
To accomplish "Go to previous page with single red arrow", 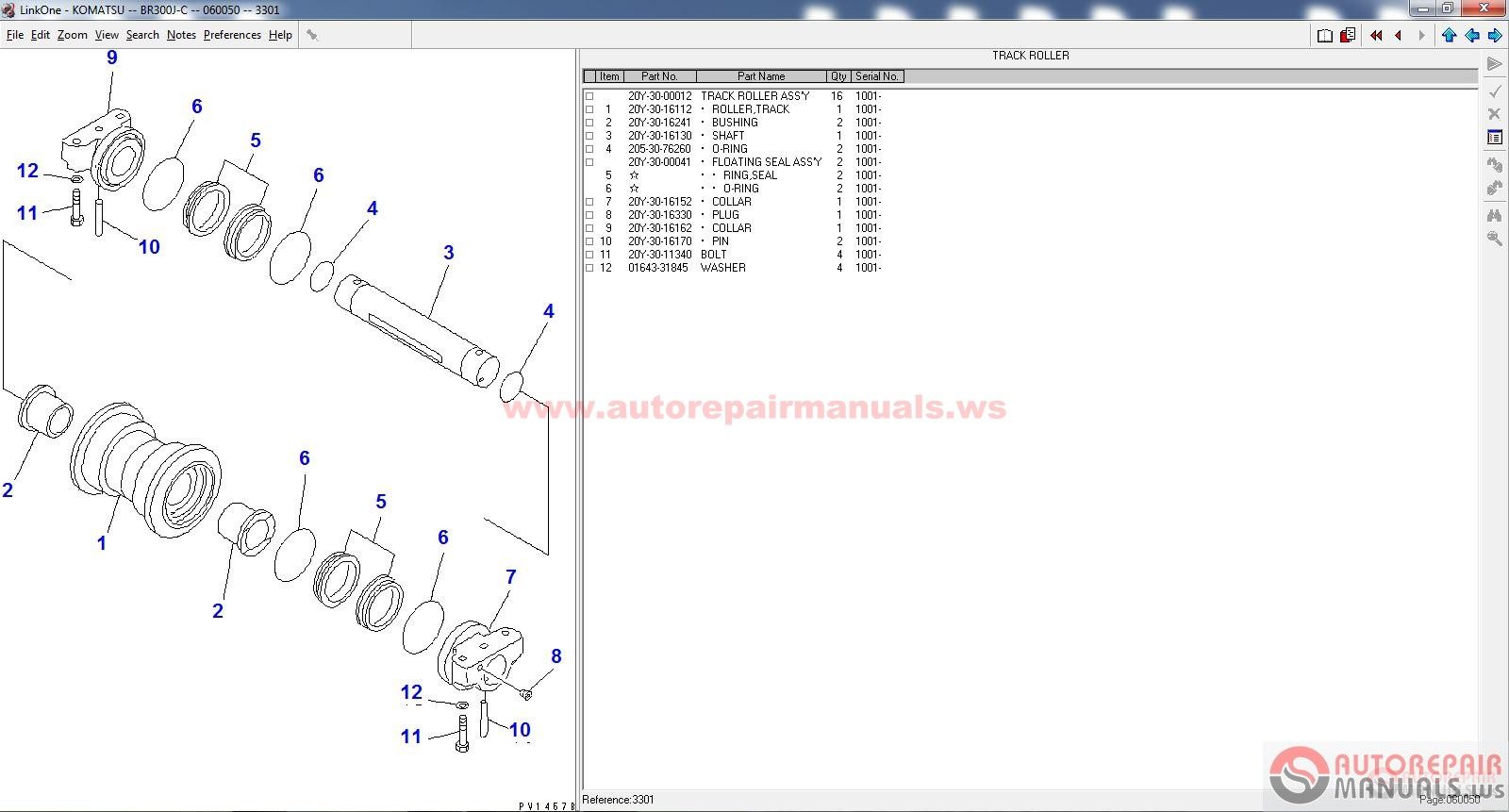I will [x=1398, y=36].
